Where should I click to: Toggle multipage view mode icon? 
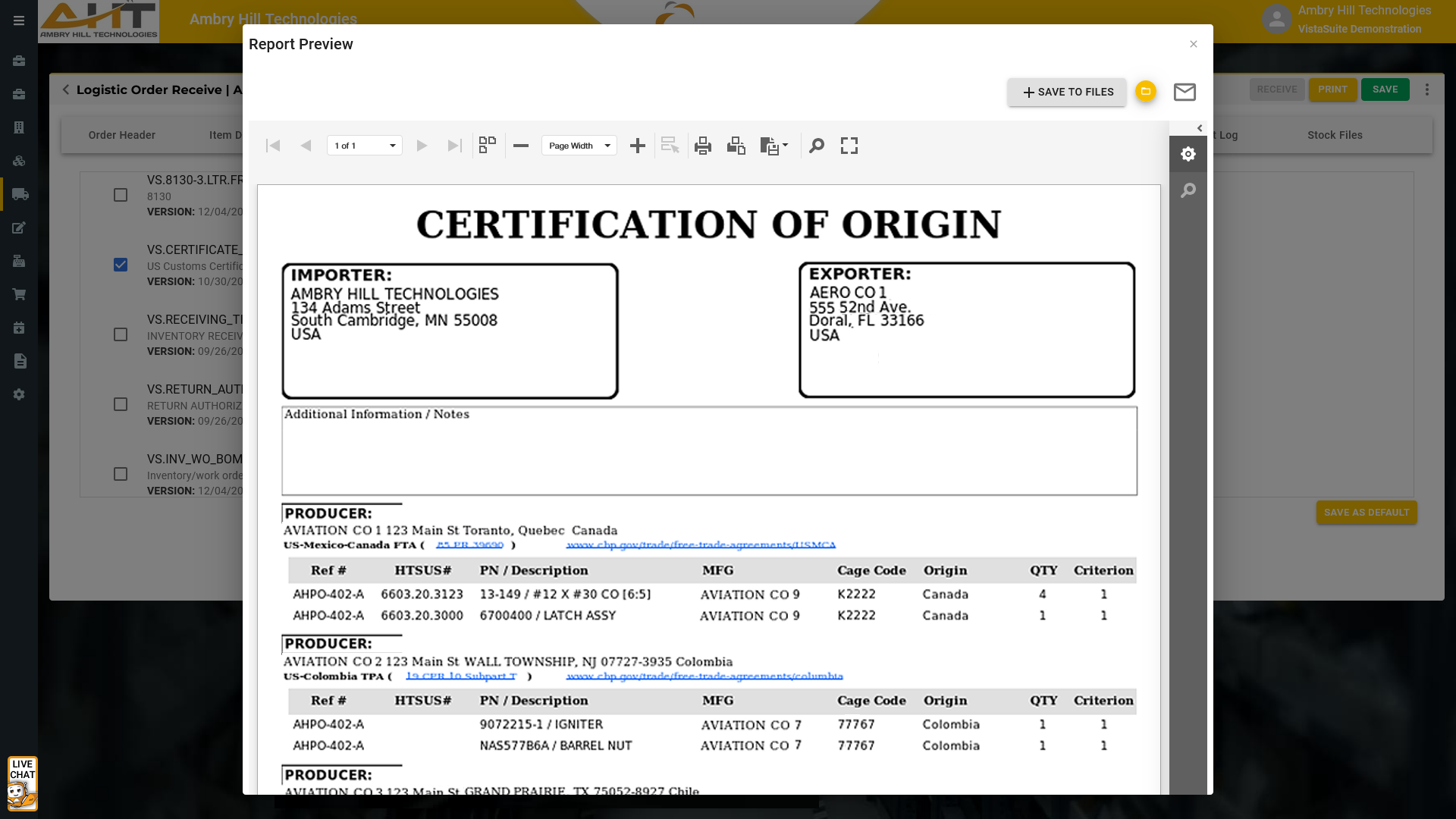488,146
